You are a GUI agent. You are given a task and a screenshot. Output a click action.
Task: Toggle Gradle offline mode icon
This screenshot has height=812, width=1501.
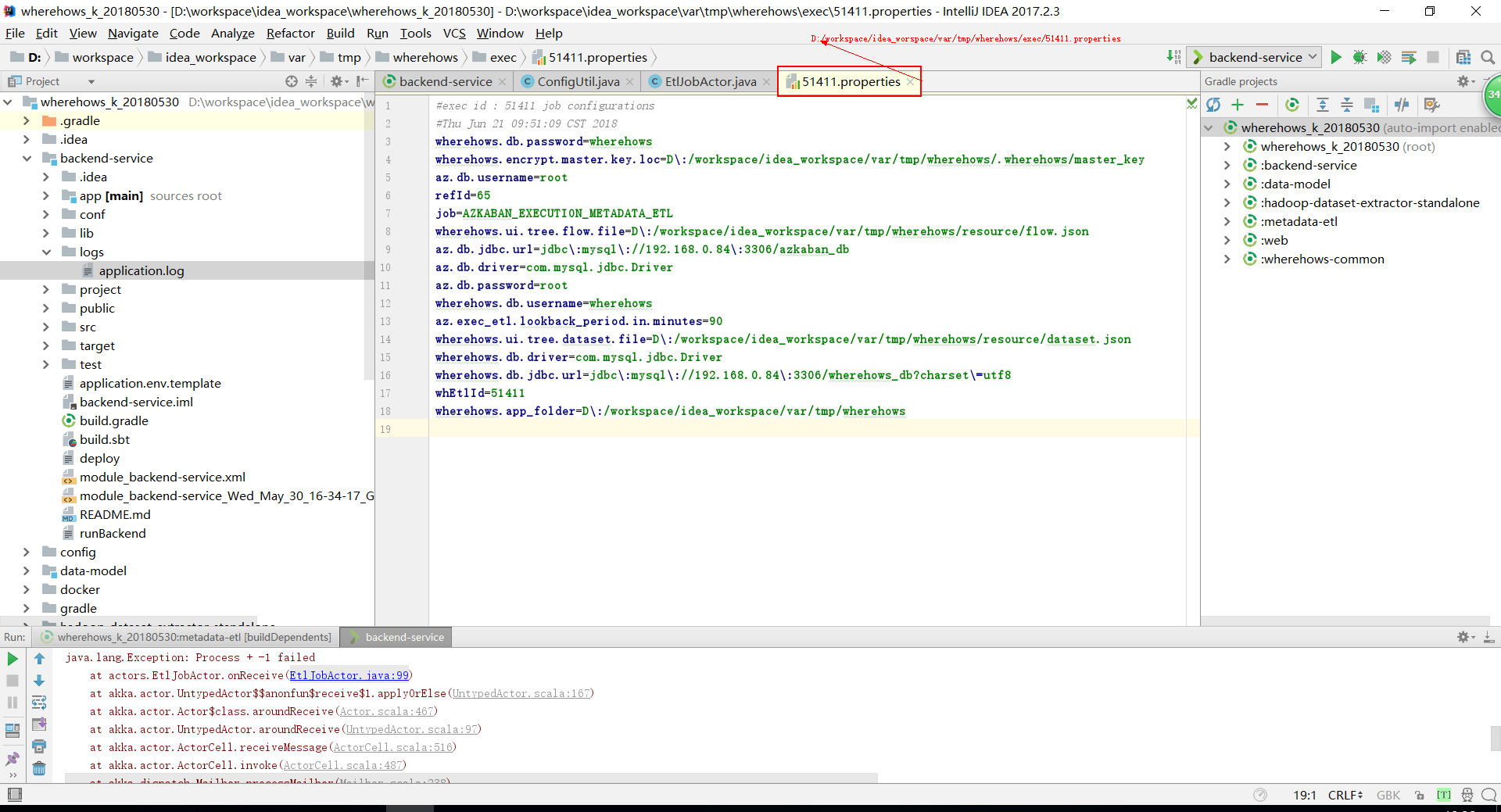coord(1402,105)
